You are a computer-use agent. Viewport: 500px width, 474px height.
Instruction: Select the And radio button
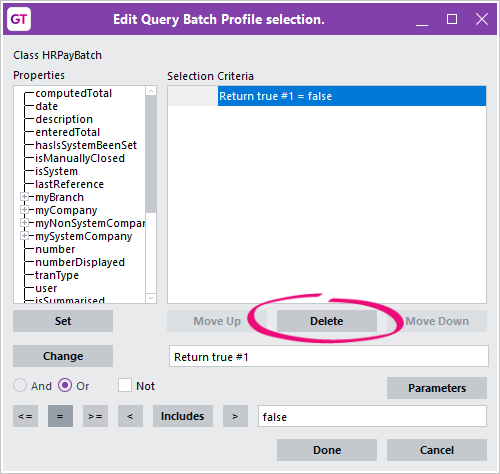pyautogui.click(x=20, y=386)
